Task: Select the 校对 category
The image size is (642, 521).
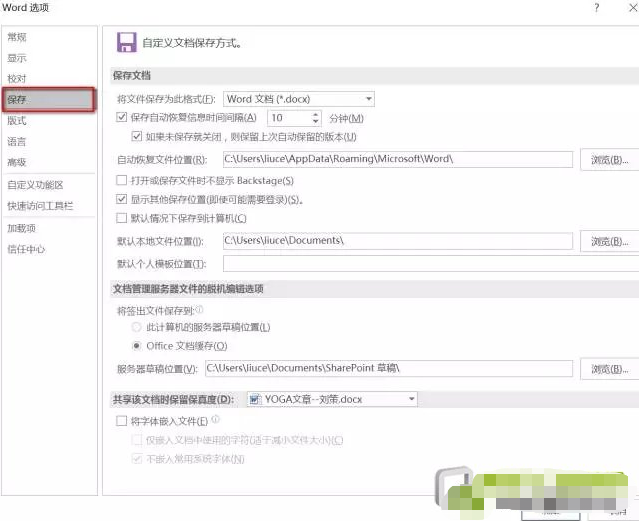Action: [x=17, y=79]
